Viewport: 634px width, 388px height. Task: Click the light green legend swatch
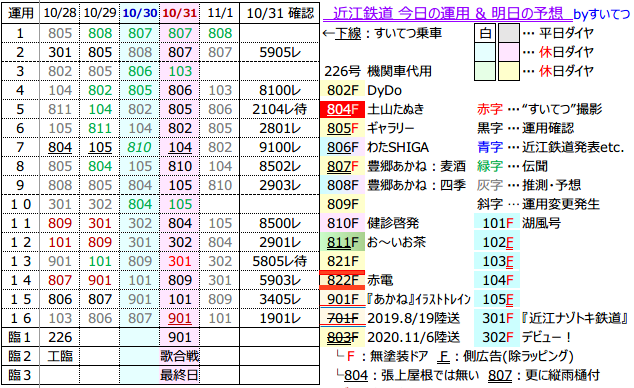(x=485, y=71)
